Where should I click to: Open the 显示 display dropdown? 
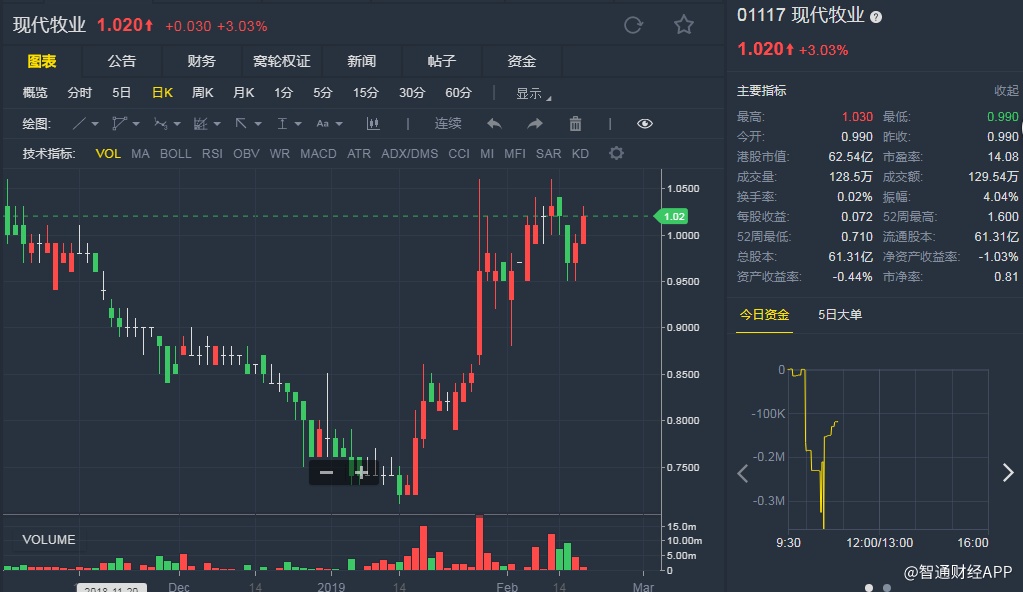point(533,93)
